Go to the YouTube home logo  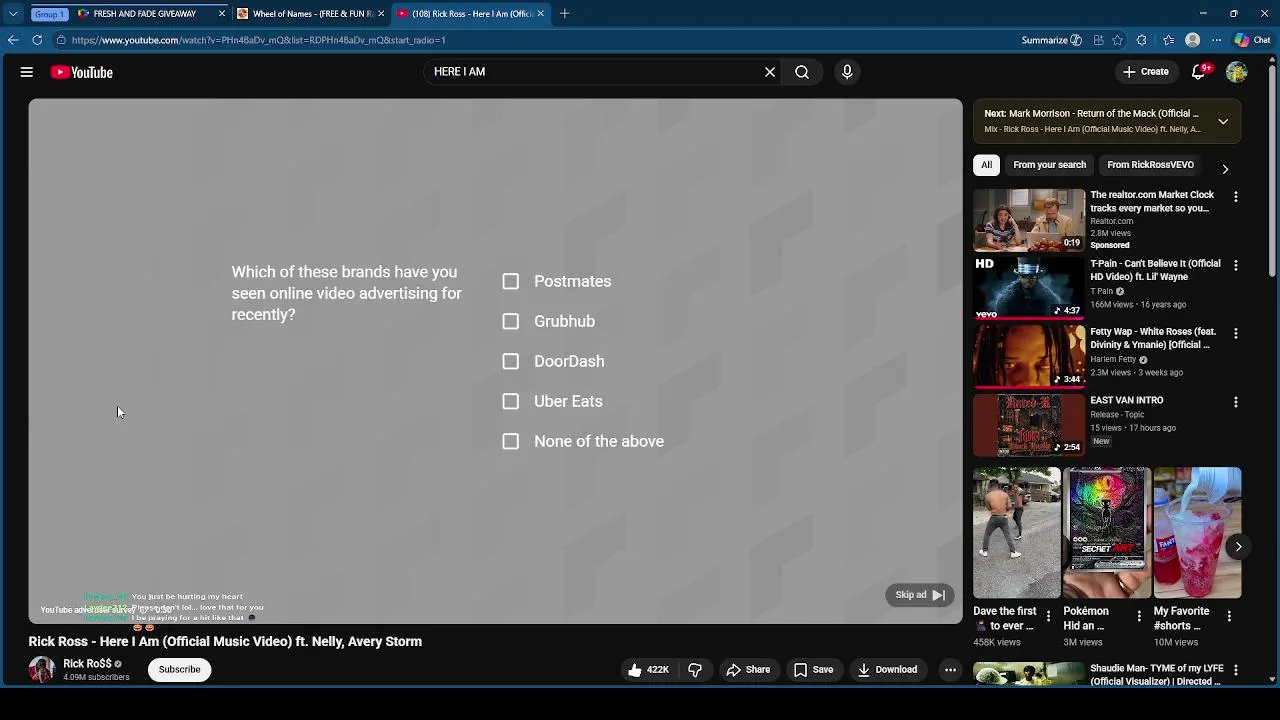(x=82, y=72)
